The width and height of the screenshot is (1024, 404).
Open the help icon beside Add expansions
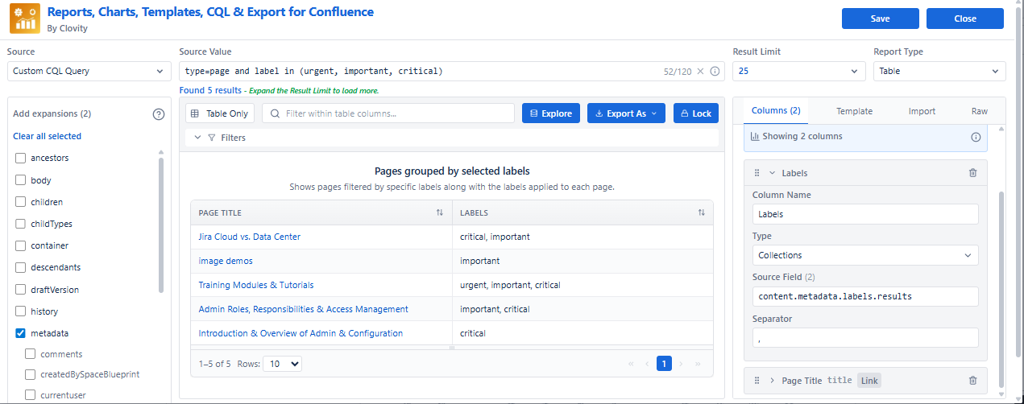point(158,114)
